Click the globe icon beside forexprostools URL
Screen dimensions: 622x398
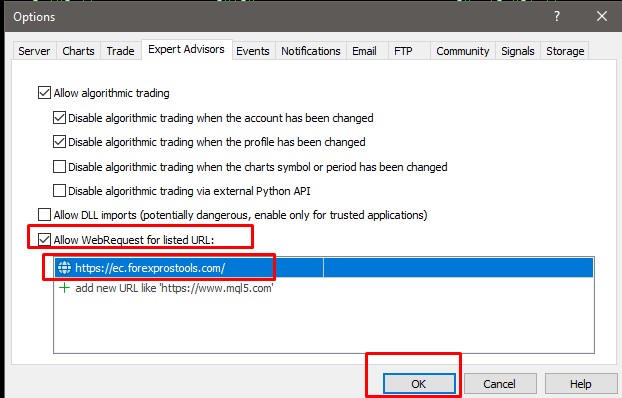coord(64,268)
